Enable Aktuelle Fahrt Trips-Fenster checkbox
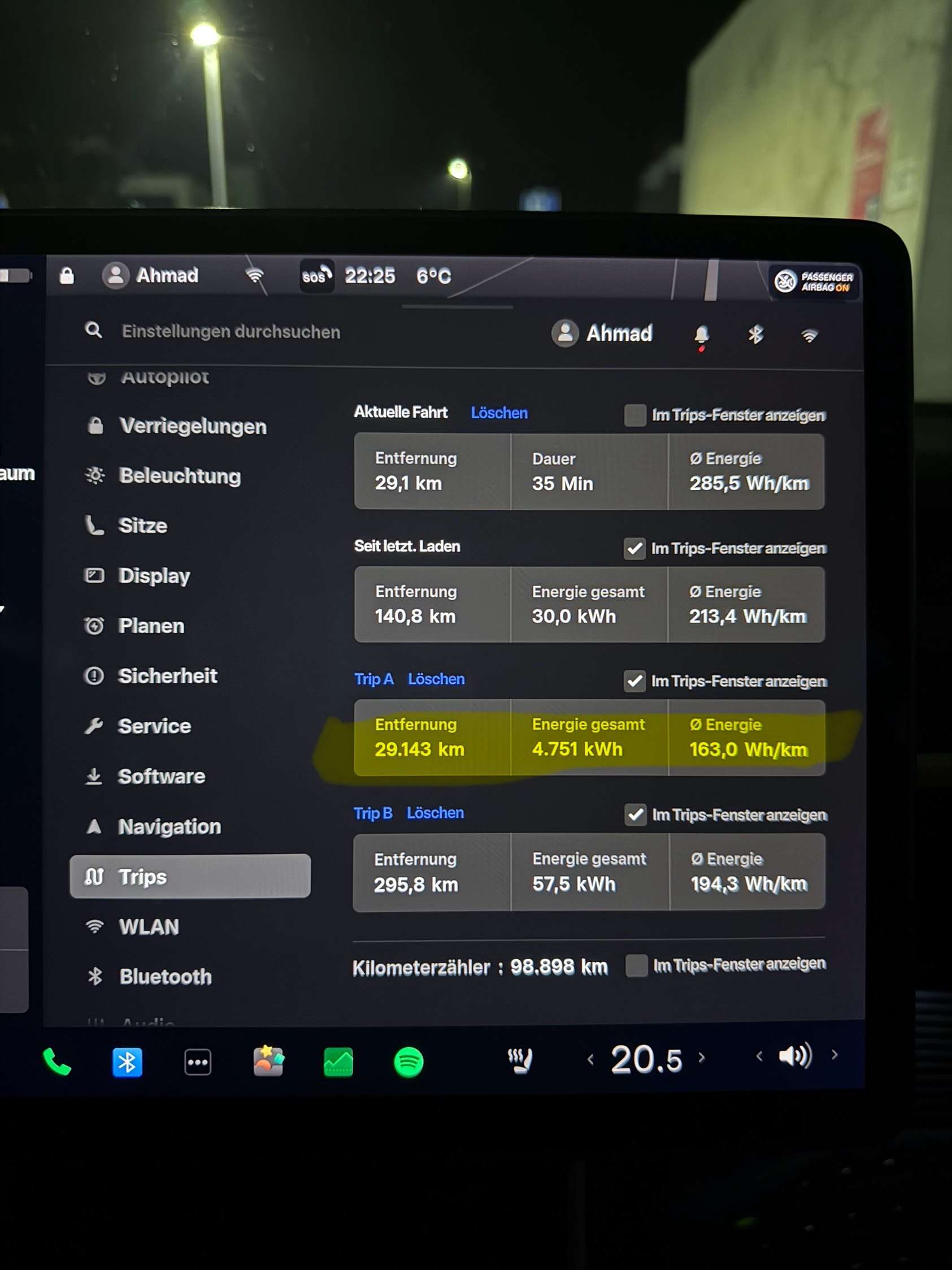The height and width of the screenshot is (1270, 952). [634, 415]
